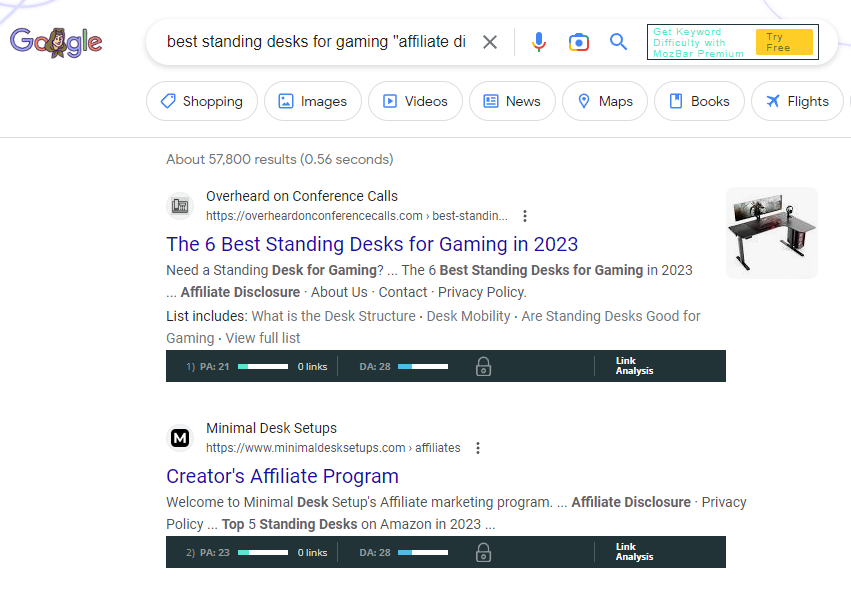The image size is (851, 599).
Task: Open Link Analysis for second result
Action: [634, 552]
